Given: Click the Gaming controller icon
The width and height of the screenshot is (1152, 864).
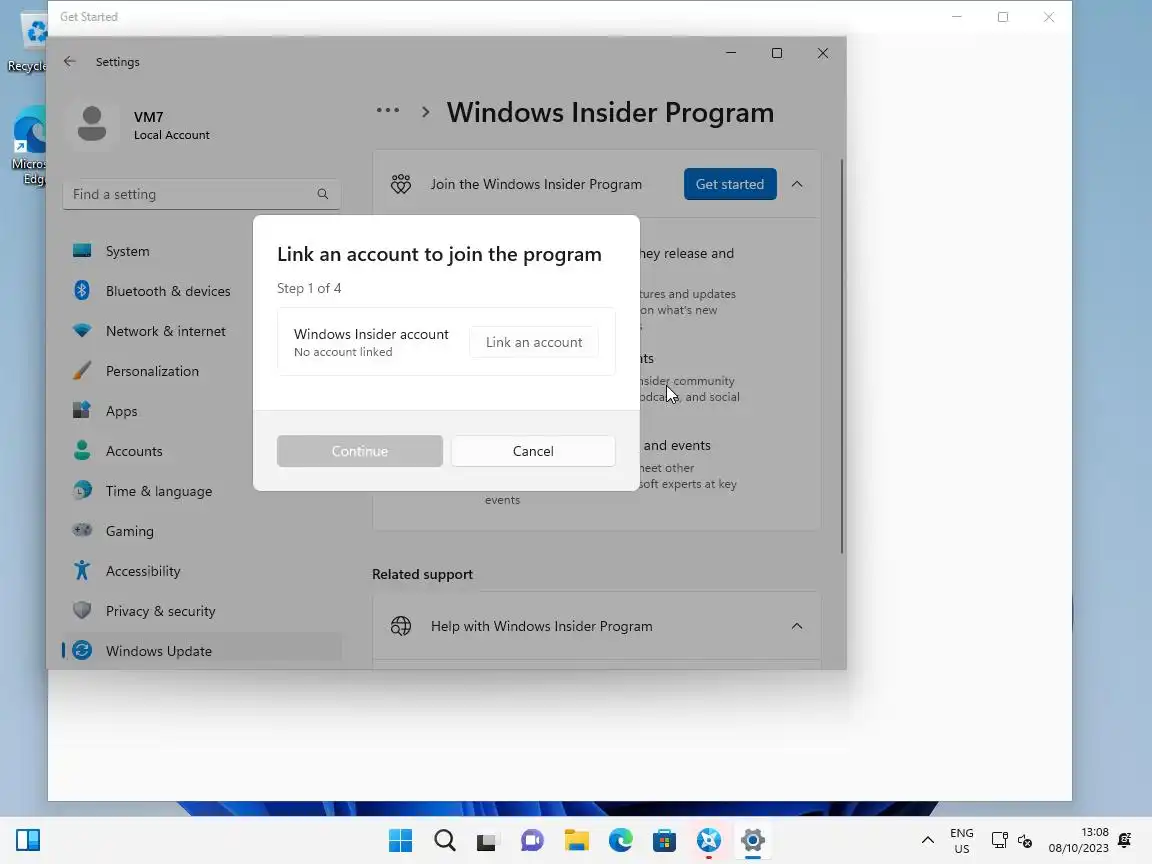Looking at the screenshot, I should 82,530.
